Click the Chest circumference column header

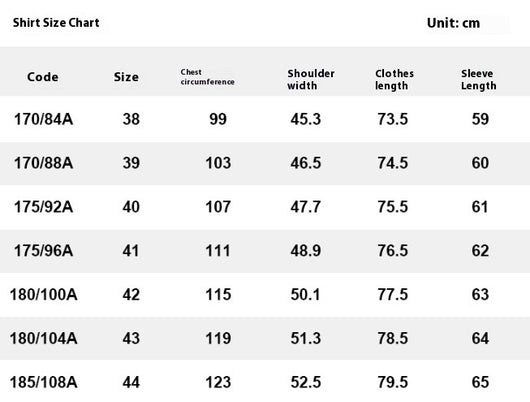coord(207,77)
